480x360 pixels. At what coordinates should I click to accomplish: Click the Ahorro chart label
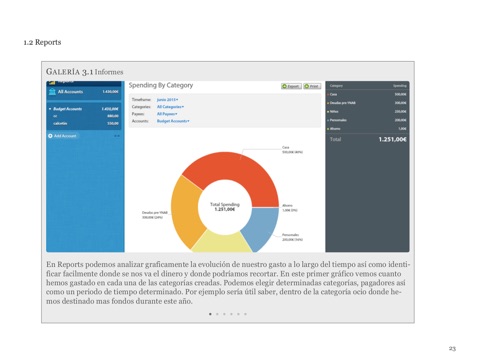290,208
